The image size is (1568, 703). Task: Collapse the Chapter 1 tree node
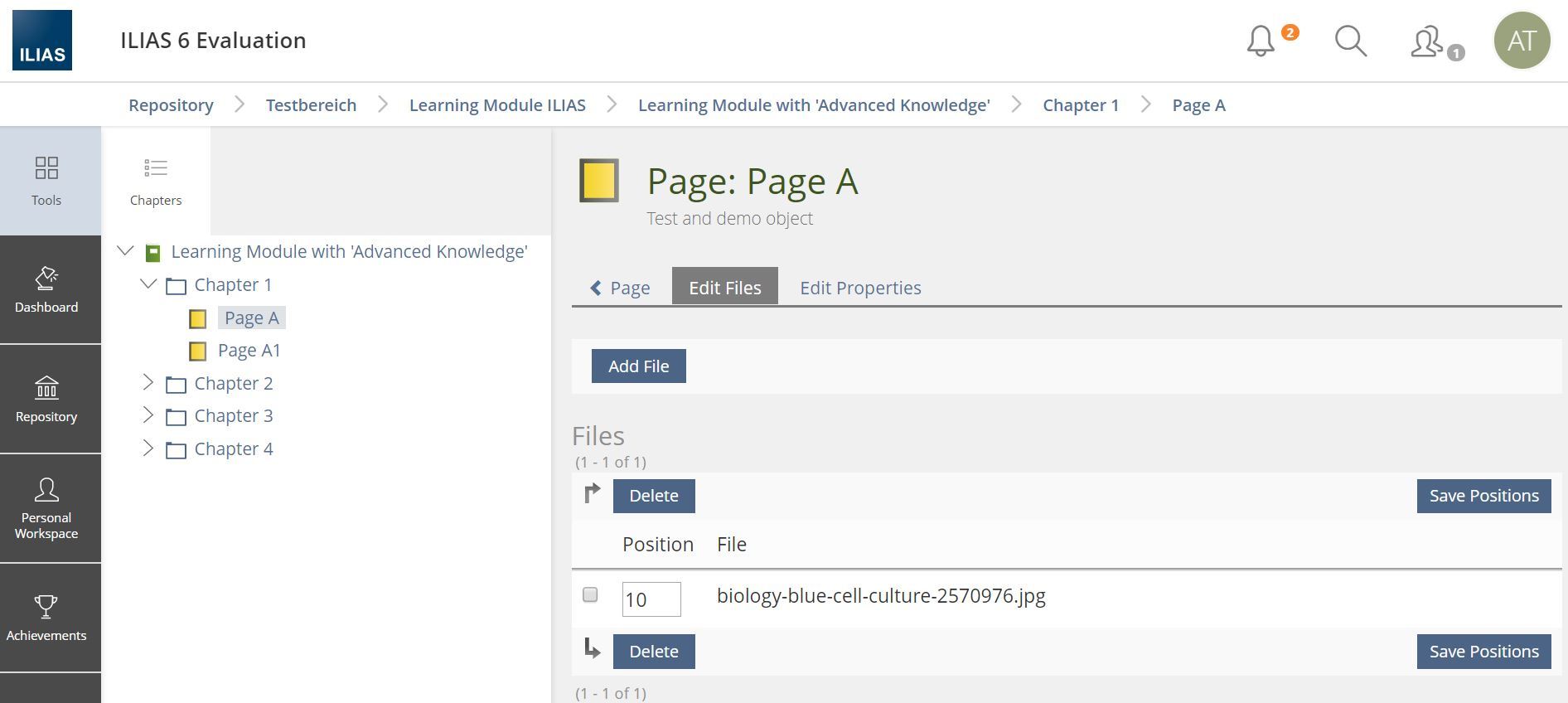(x=148, y=284)
